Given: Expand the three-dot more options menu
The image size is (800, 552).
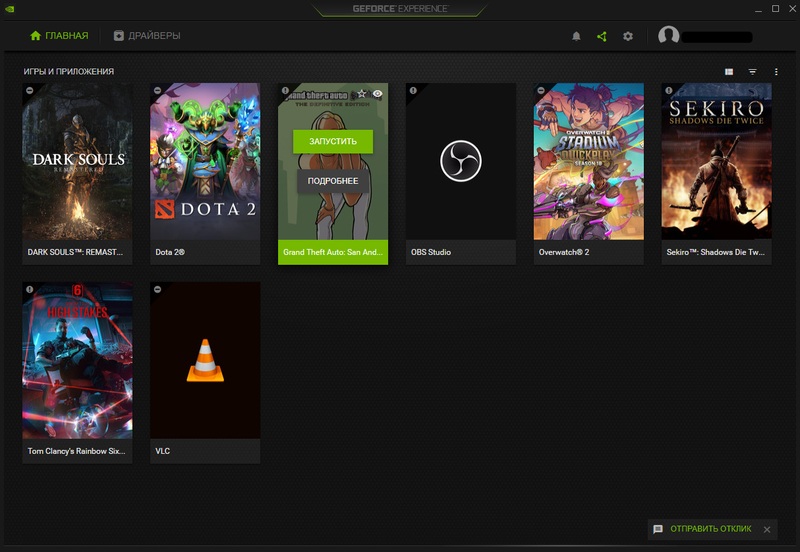Looking at the screenshot, I should pos(776,72).
